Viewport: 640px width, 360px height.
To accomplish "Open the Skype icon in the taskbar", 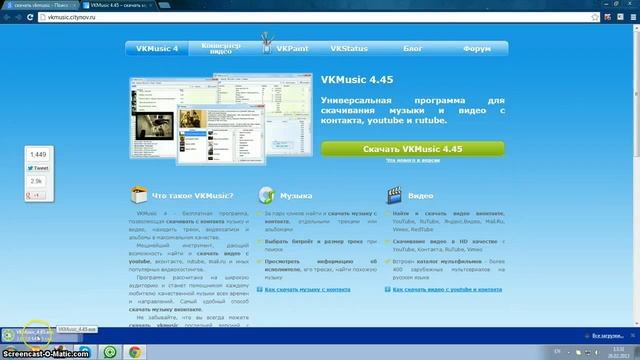I will (x=84, y=352).
